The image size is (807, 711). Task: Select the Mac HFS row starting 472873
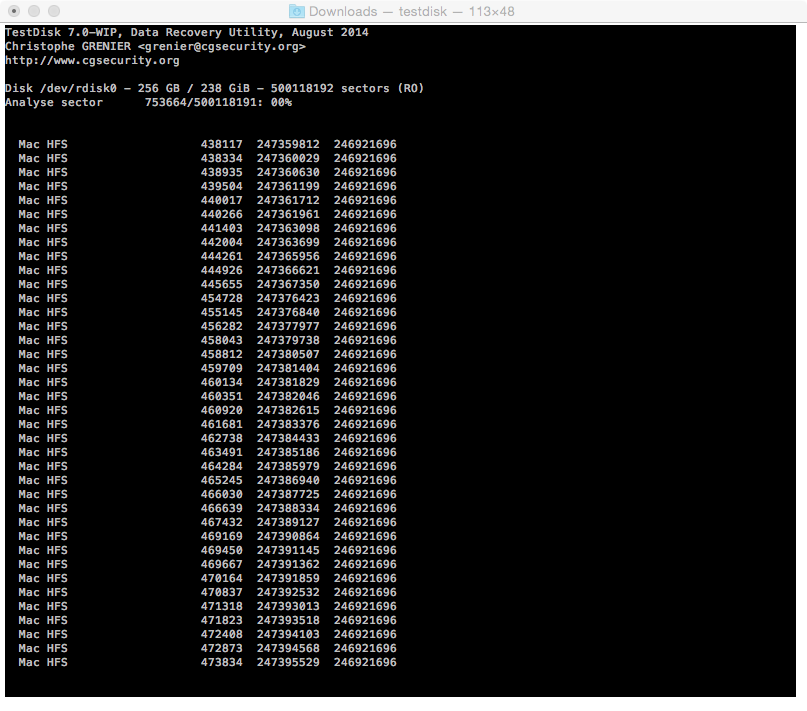(207, 648)
